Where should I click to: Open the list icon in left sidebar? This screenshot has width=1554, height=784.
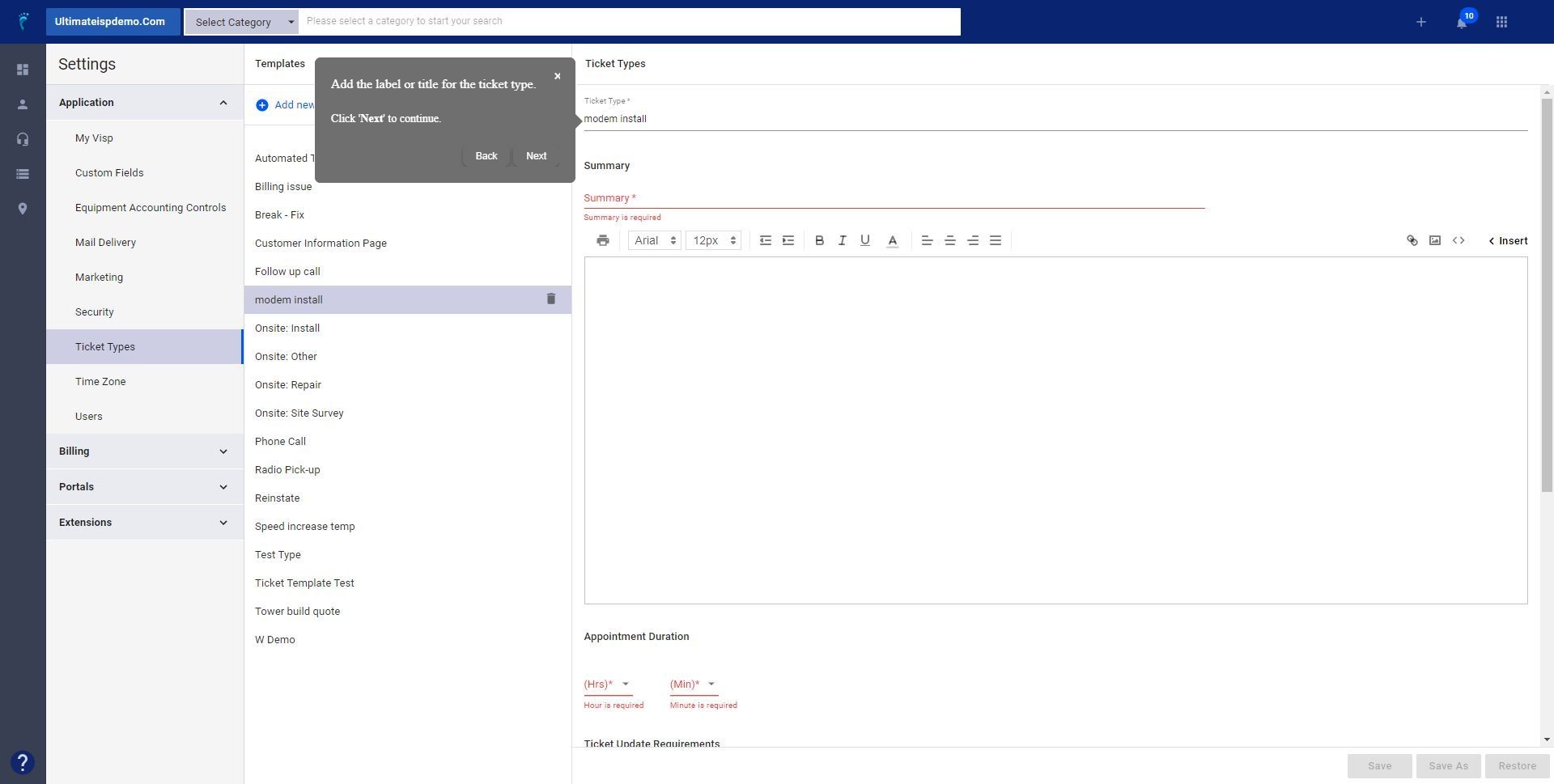pos(23,174)
